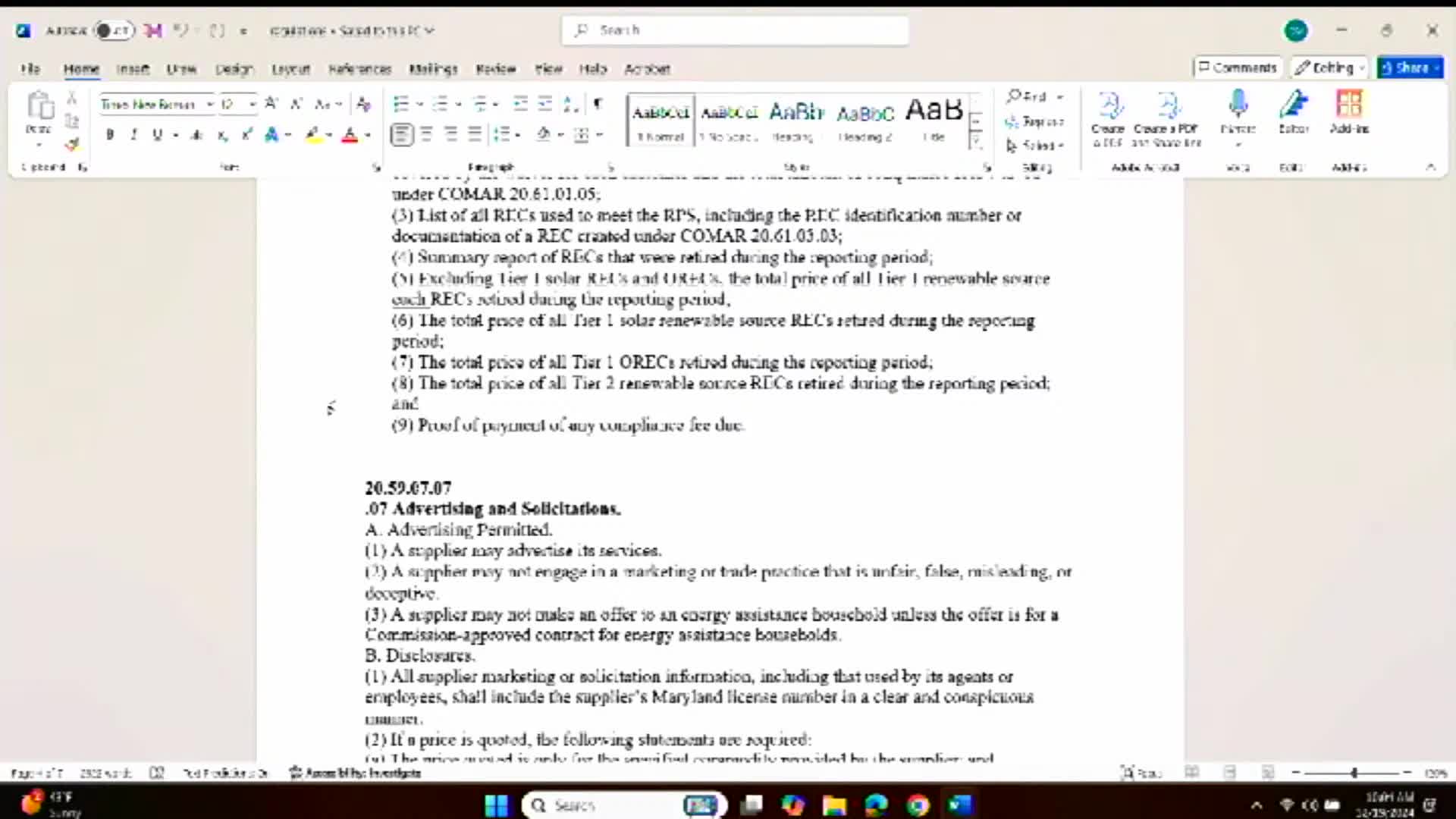Viewport: 1456px width, 819px height.
Task: Open the Editing mode dropdown
Action: point(1328,67)
